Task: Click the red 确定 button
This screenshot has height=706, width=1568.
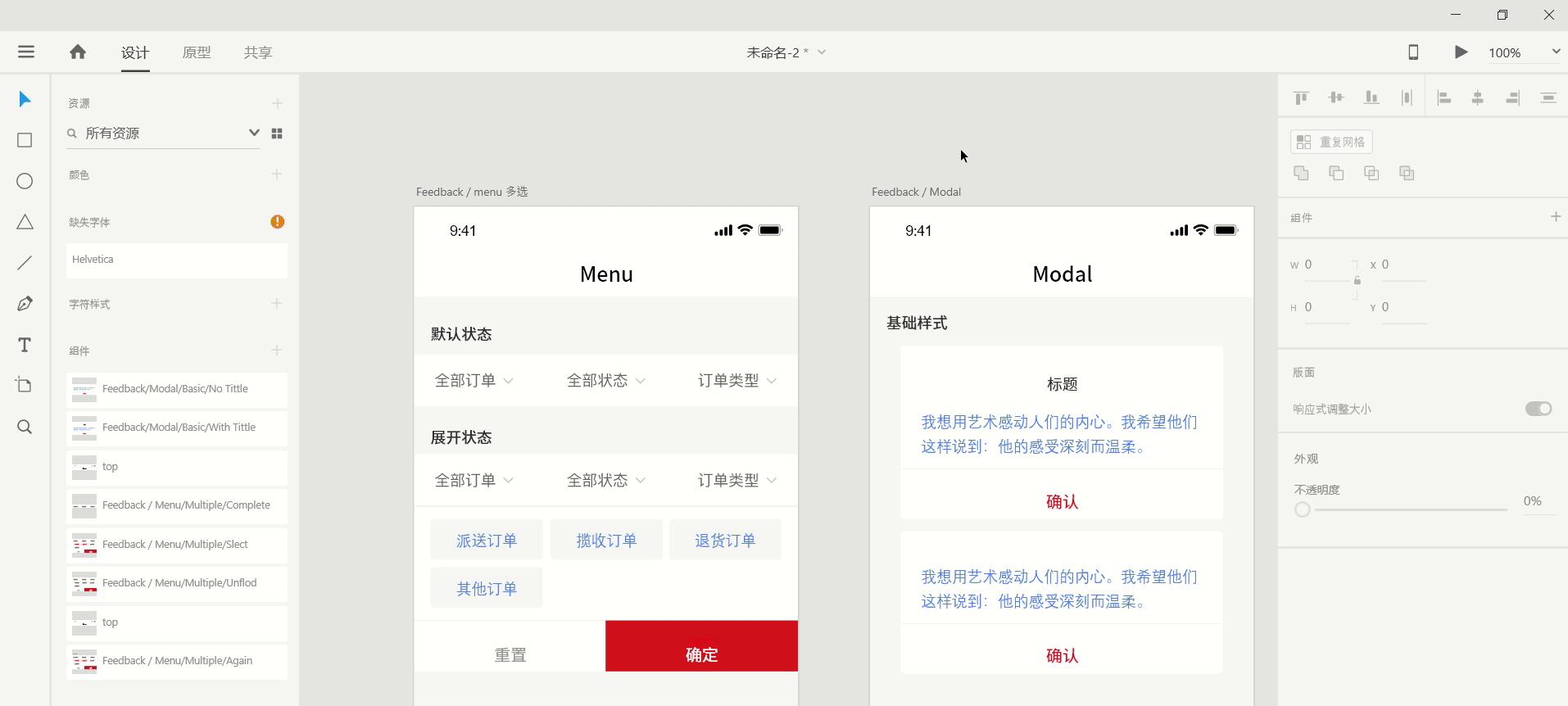Action: (x=701, y=646)
